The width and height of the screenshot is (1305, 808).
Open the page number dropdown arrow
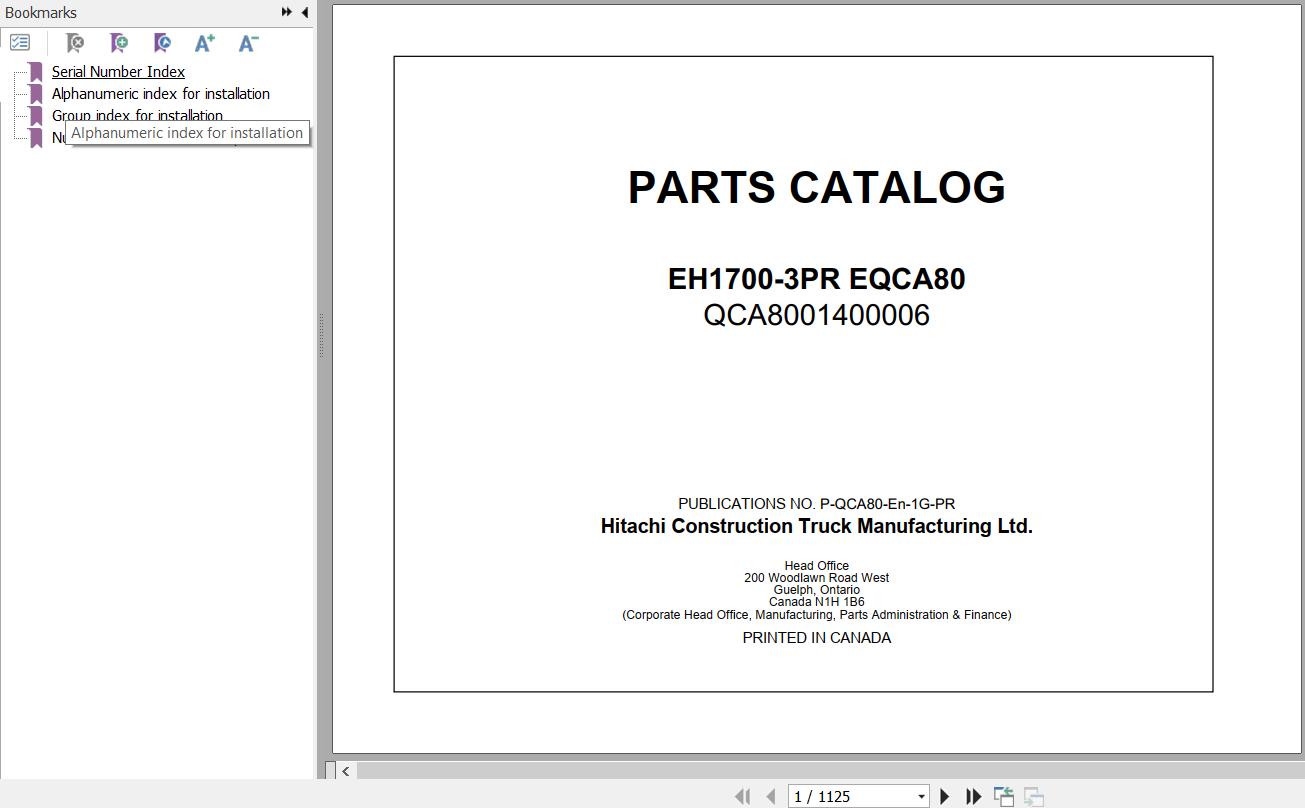921,797
